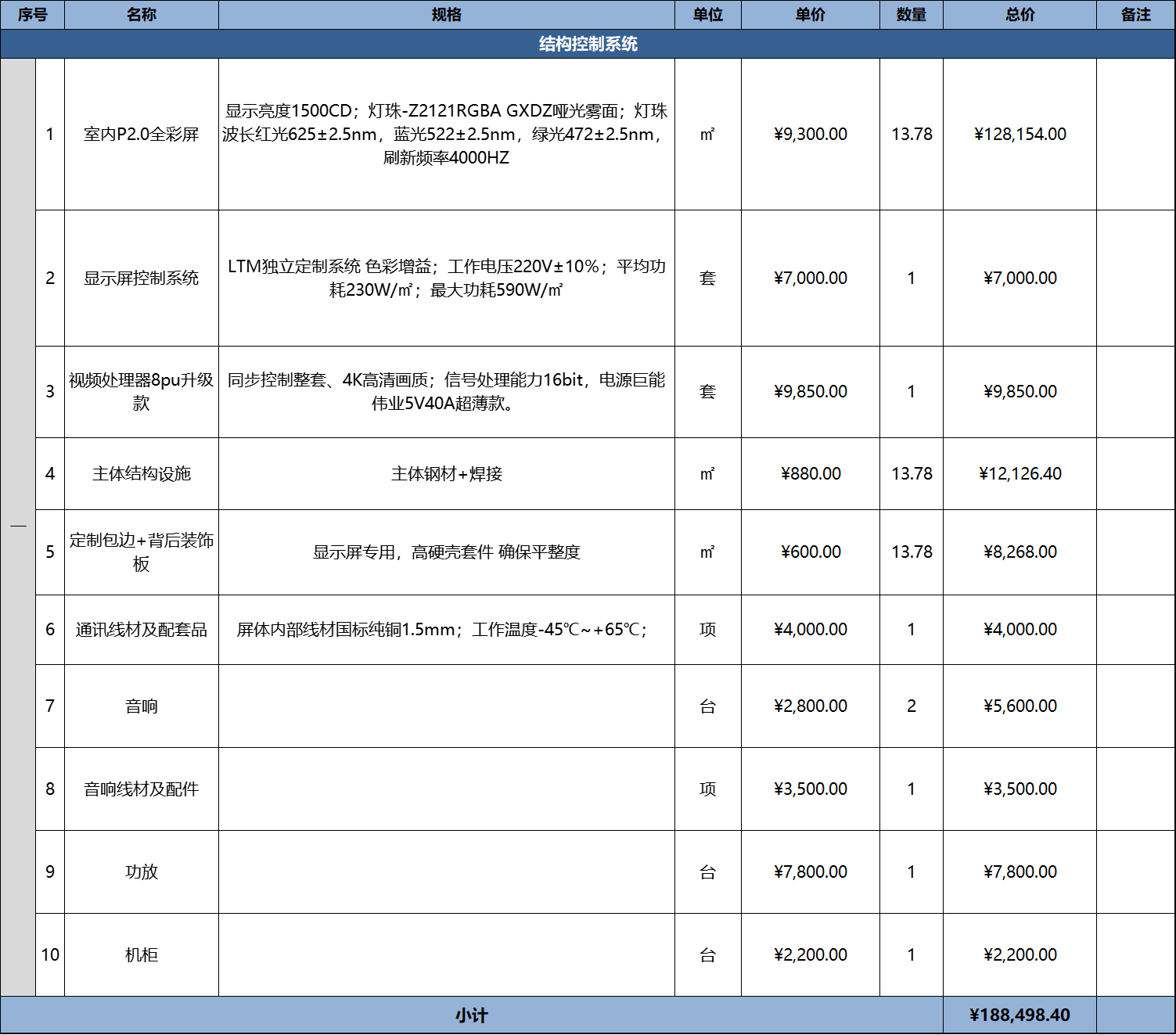This screenshot has width=1176, height=1035.
Task: Select the 单位 column header
Action: 708,15
